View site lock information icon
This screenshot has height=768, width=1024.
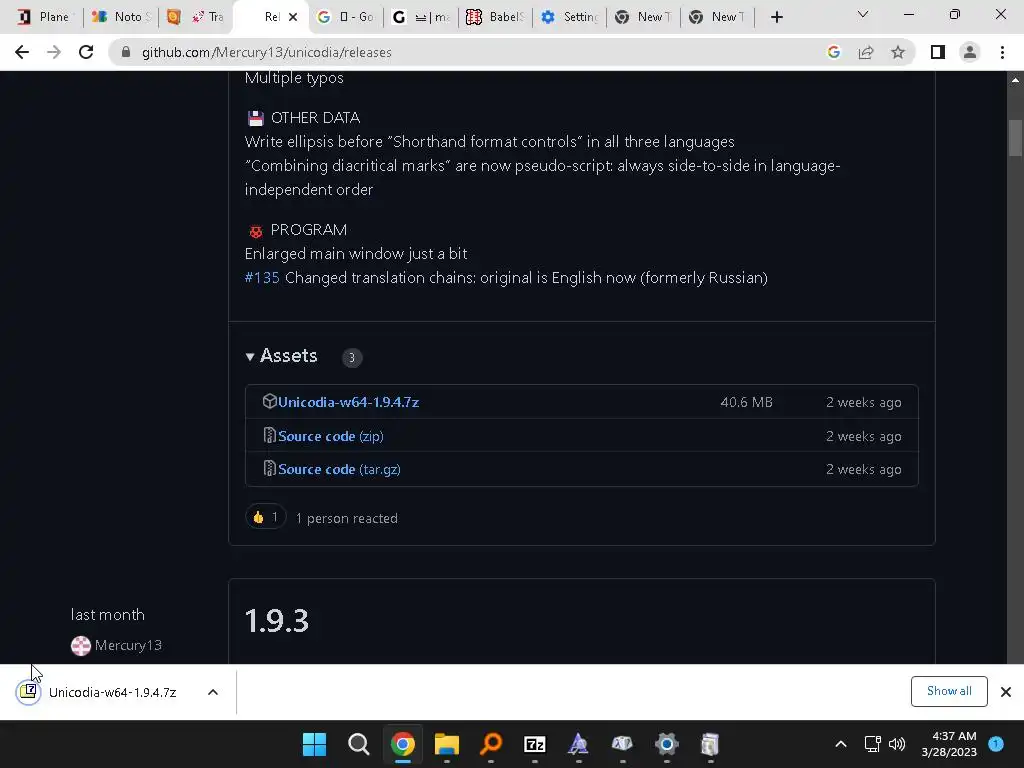126,52
